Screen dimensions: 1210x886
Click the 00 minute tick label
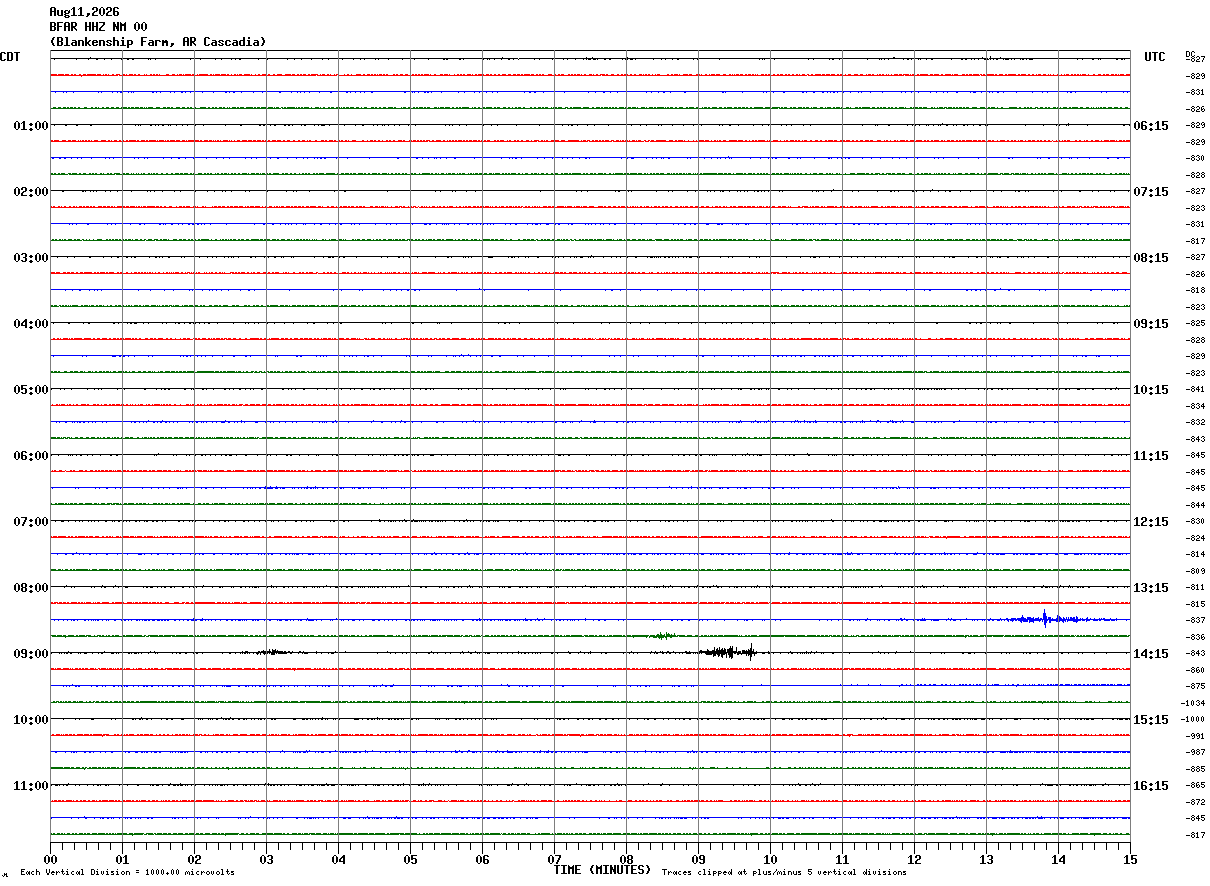pyautogui.click(x=51, y=859)
